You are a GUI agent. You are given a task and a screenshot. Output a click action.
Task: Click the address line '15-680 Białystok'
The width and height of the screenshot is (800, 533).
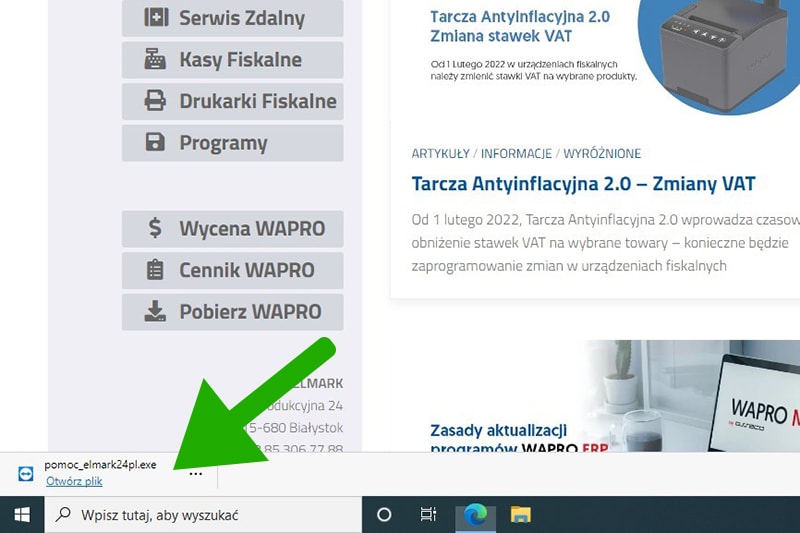[x=295, y=427]
